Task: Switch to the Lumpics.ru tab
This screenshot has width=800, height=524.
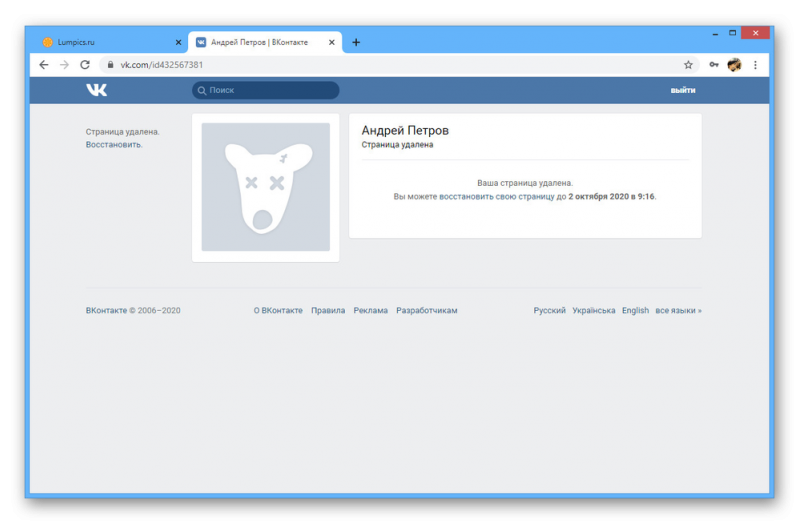Action: point(110,42)
